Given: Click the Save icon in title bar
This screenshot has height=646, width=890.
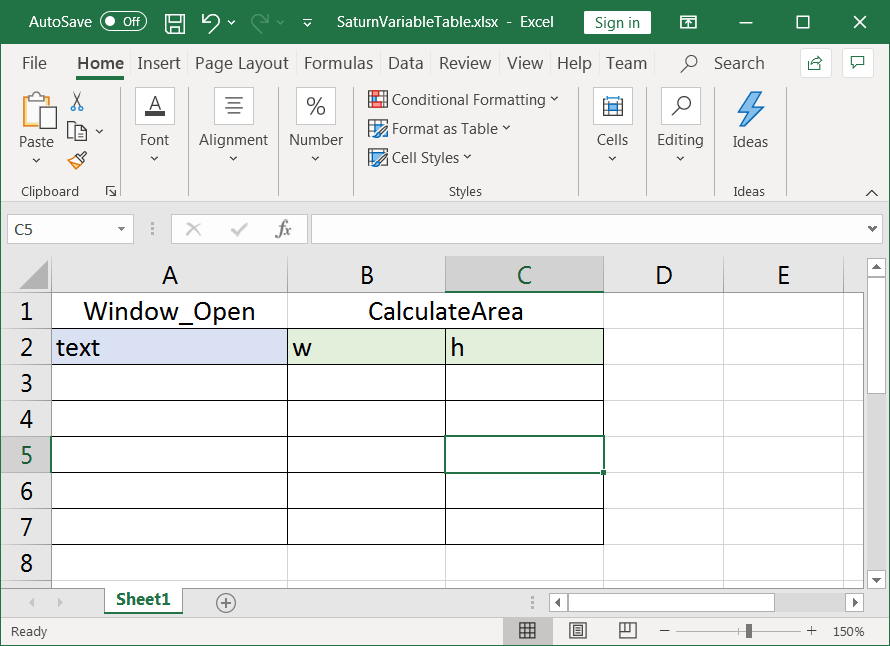Looking at the screenshot, I should 174,23.
